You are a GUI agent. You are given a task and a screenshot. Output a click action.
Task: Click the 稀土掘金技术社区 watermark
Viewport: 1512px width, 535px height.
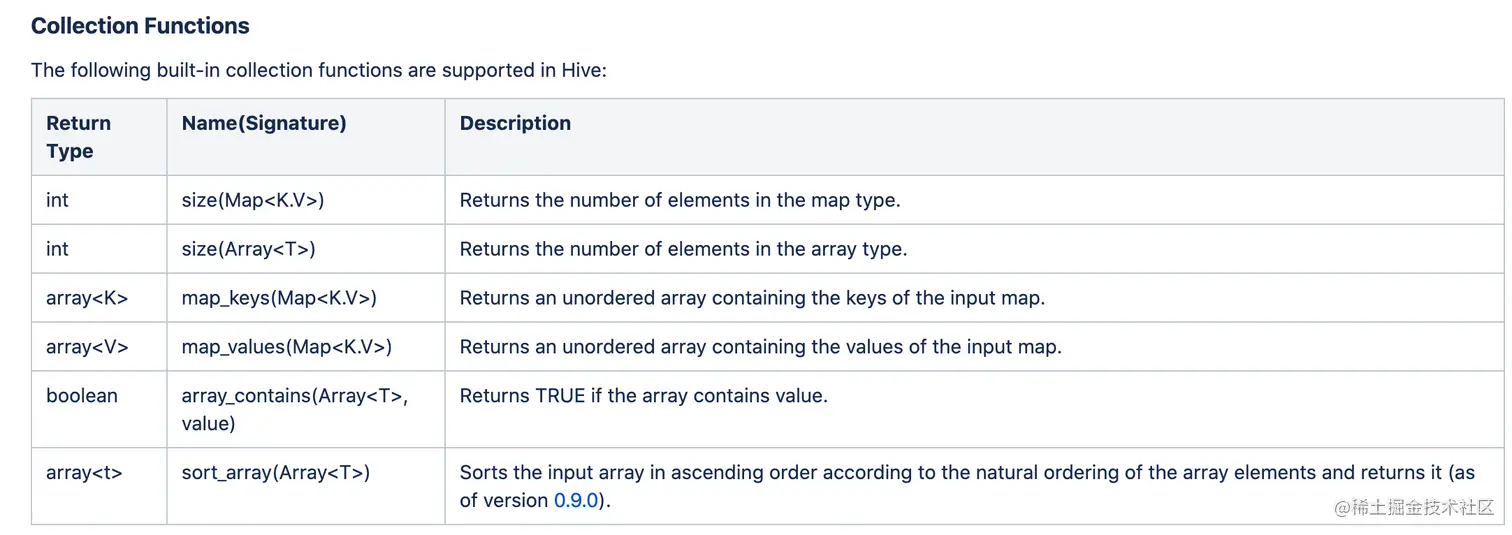(x=1413, y=507)
